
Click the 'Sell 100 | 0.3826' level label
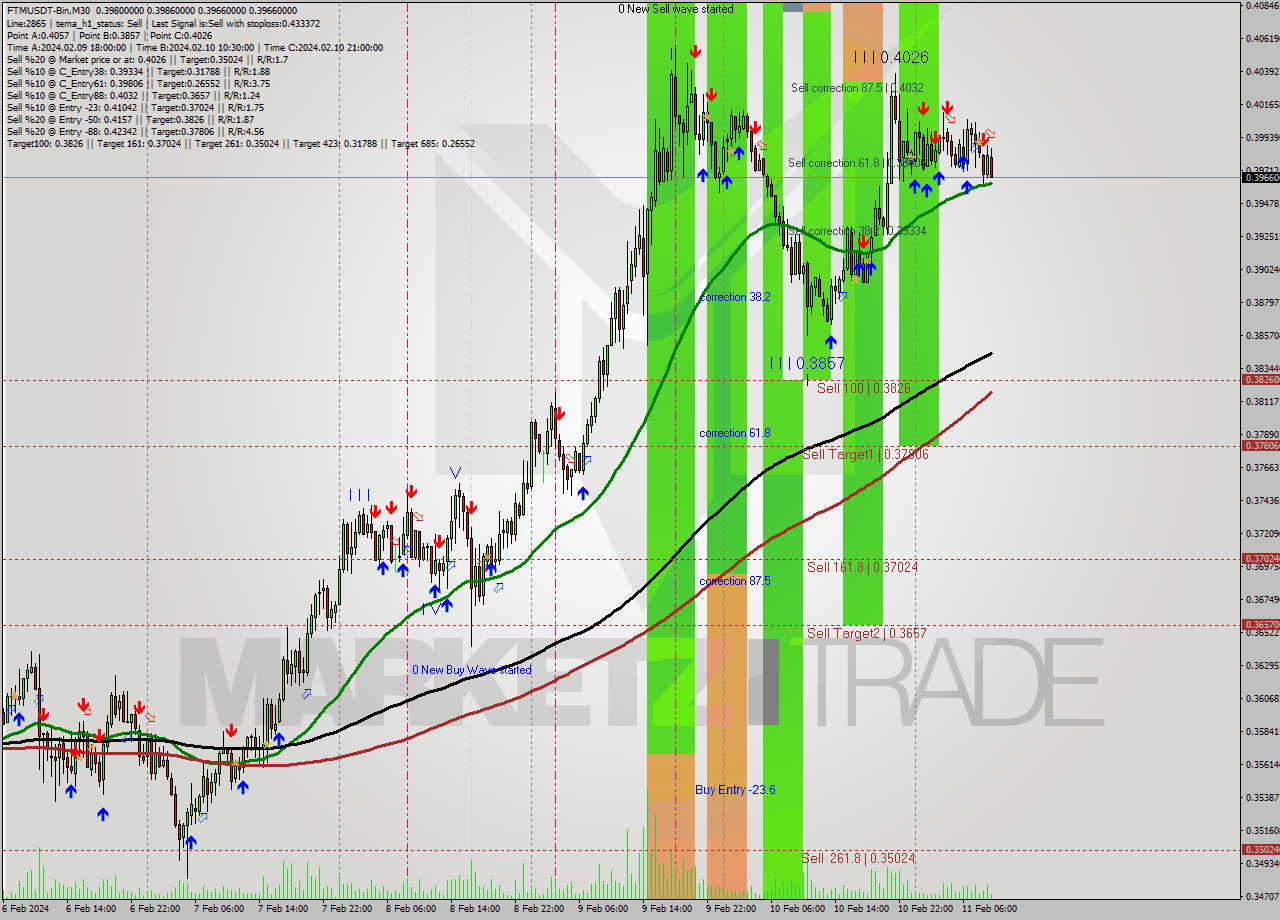(x=864, y=388)
